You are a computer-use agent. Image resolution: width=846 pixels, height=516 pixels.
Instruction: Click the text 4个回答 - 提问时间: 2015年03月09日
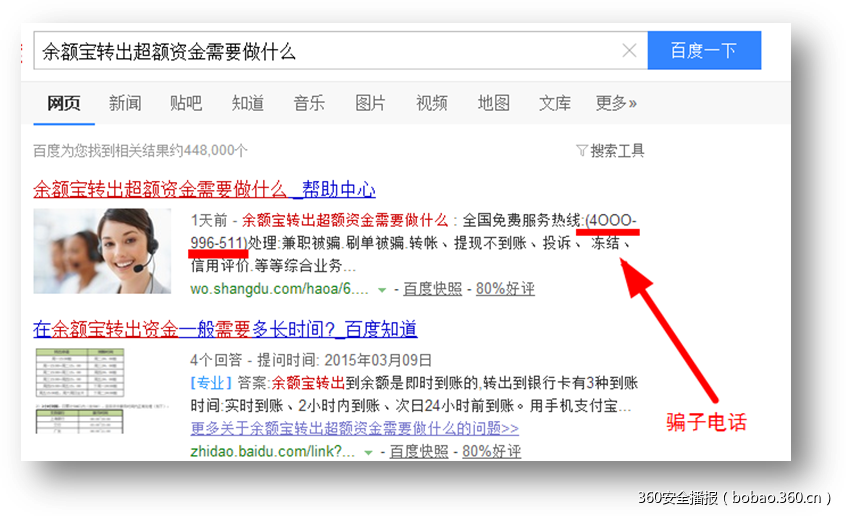click(x=311, y=360)
